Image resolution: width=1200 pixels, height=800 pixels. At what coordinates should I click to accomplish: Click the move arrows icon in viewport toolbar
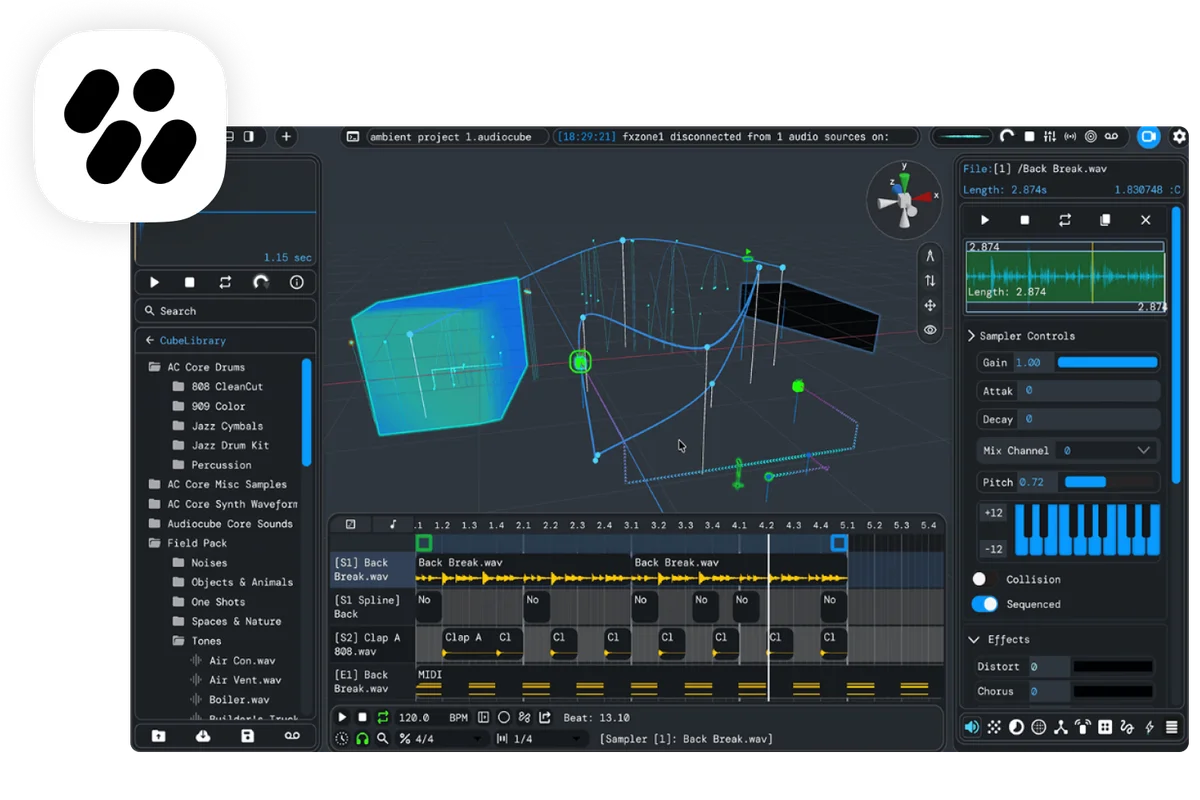[930, 305]
